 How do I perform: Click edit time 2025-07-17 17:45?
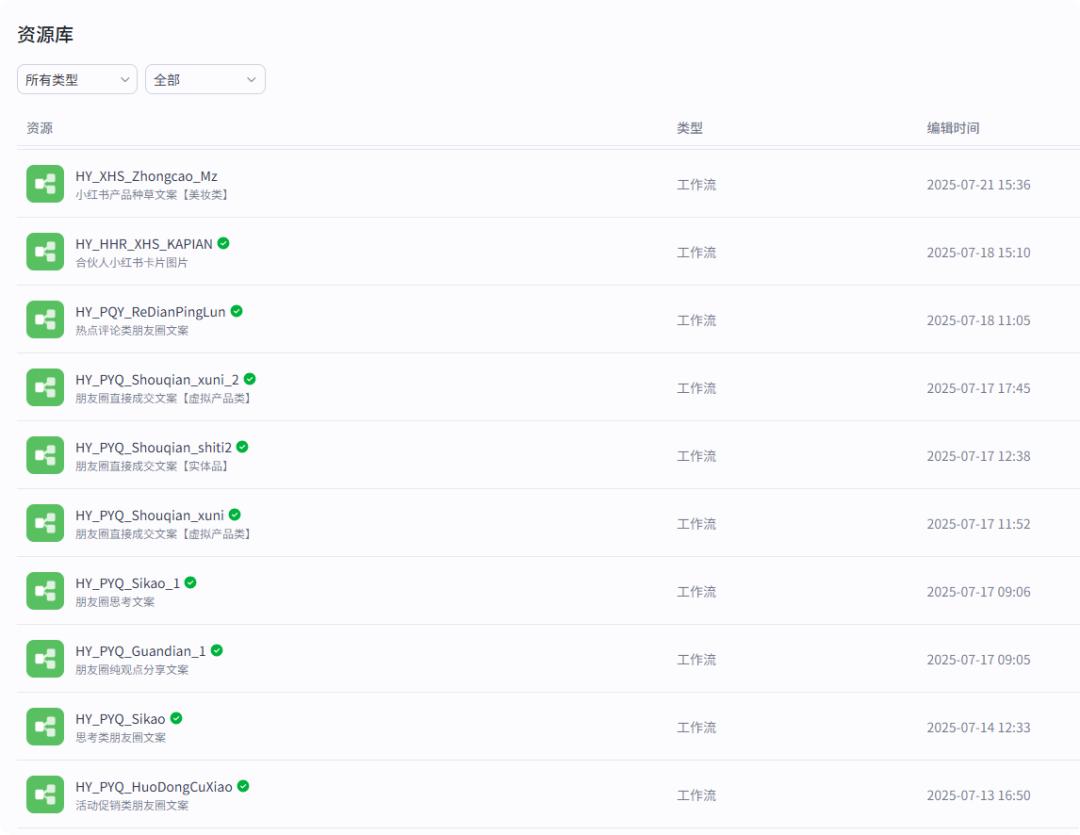coord(978,388)
